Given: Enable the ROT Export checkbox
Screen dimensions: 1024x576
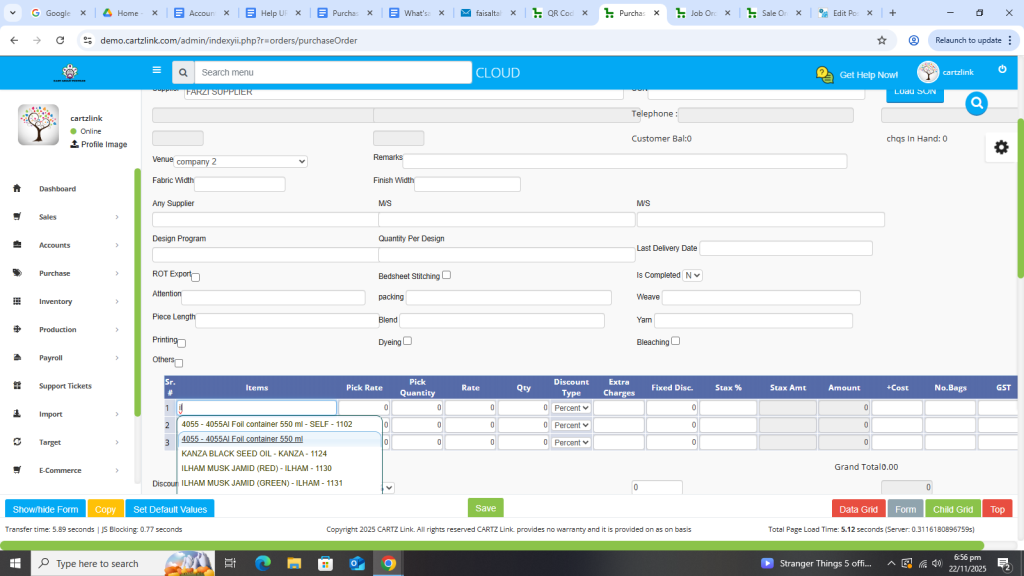Looking at the screenshot, I should 196,277.
